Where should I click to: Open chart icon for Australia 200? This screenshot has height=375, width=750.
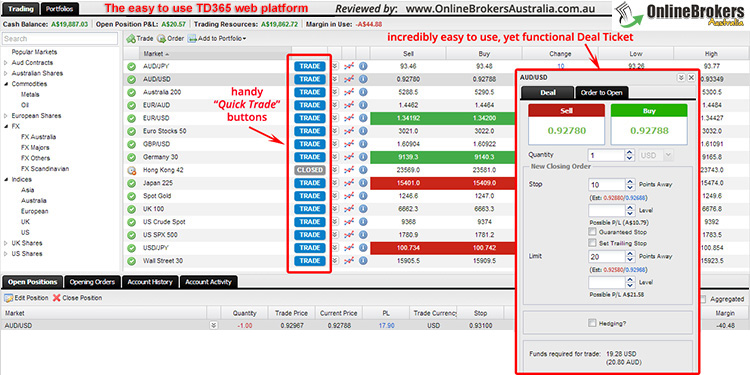pos(349,92)
